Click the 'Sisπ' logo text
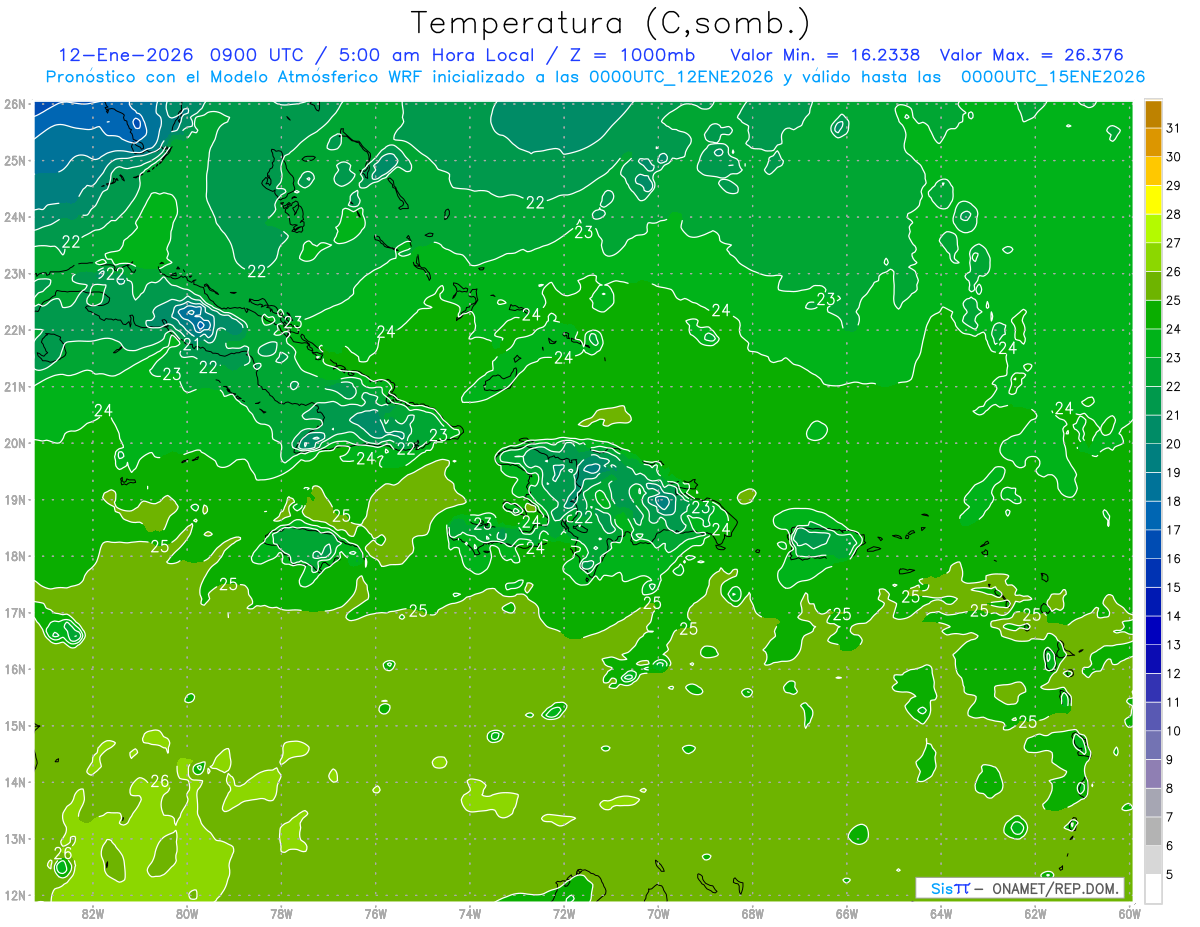 (x=950, y=888)
